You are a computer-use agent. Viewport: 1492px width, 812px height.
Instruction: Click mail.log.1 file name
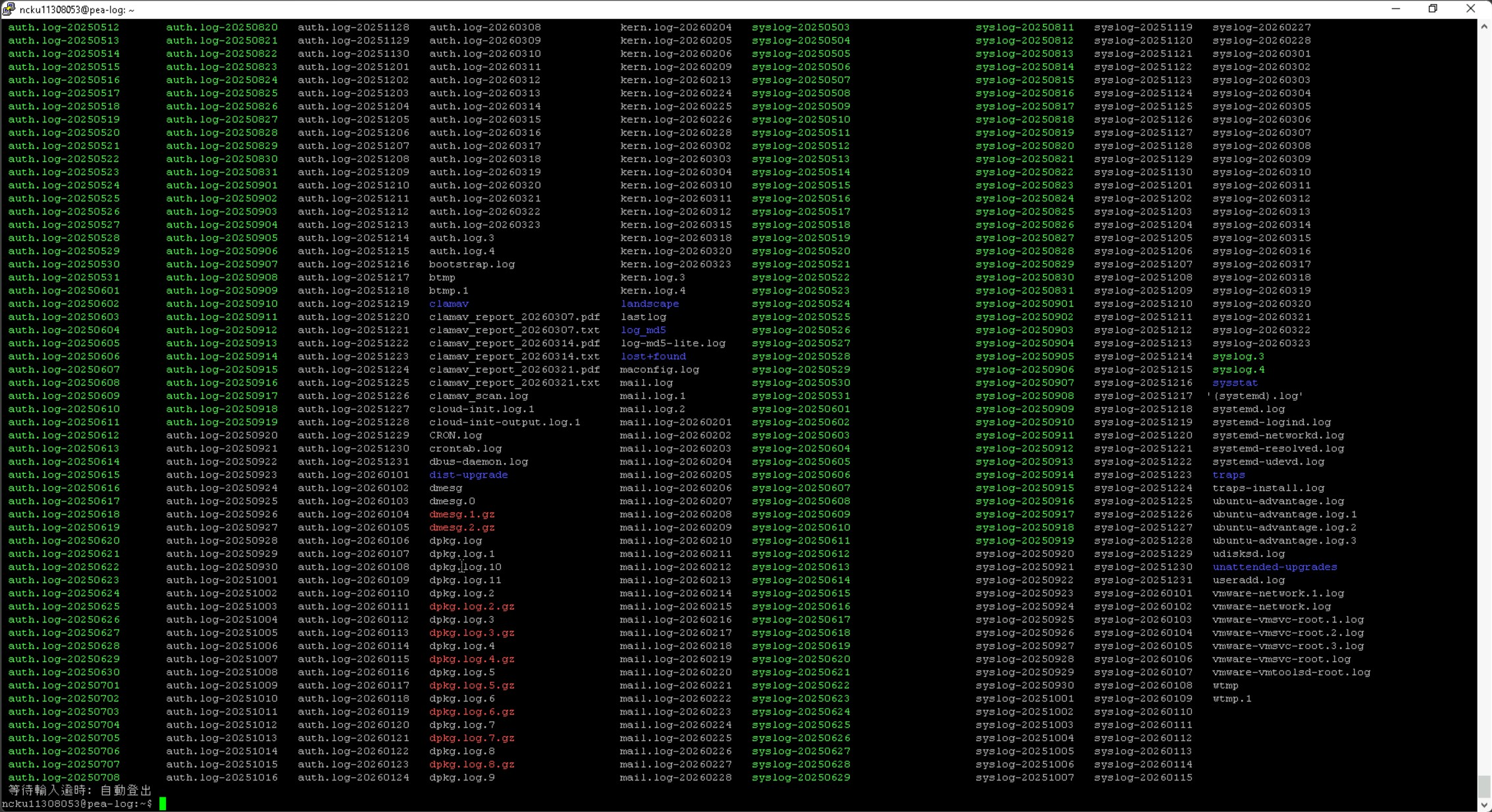[653, 395]
